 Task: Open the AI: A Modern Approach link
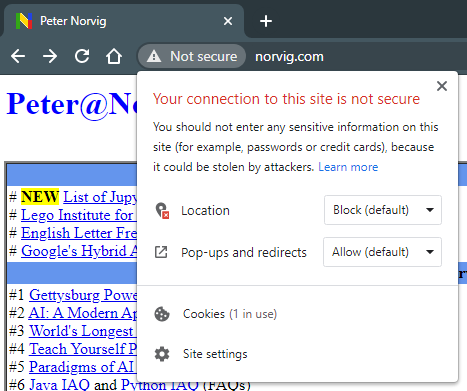point(83,313)
